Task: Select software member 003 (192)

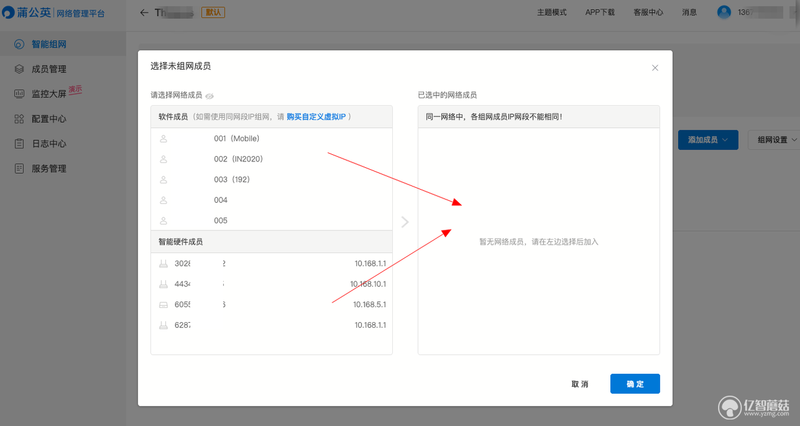Action: pyautogui.click(x=271, y=180)
